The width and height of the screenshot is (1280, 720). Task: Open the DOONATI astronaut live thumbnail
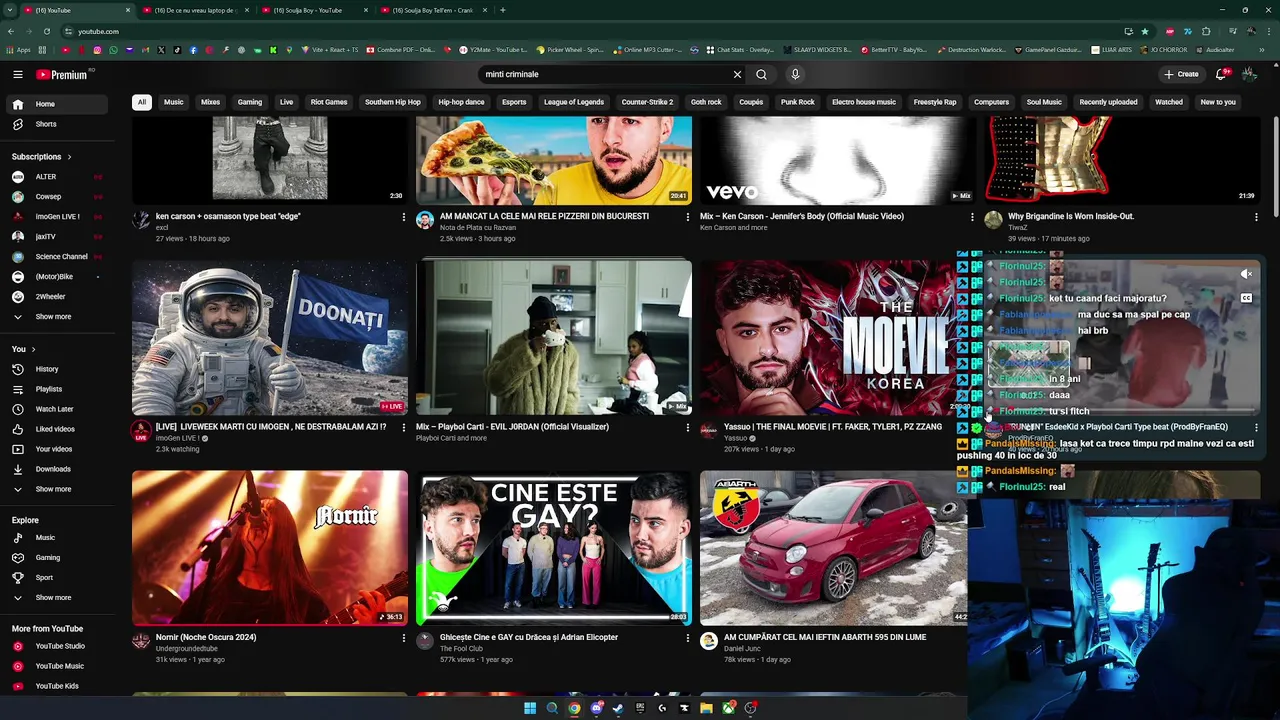click(270, 338)
